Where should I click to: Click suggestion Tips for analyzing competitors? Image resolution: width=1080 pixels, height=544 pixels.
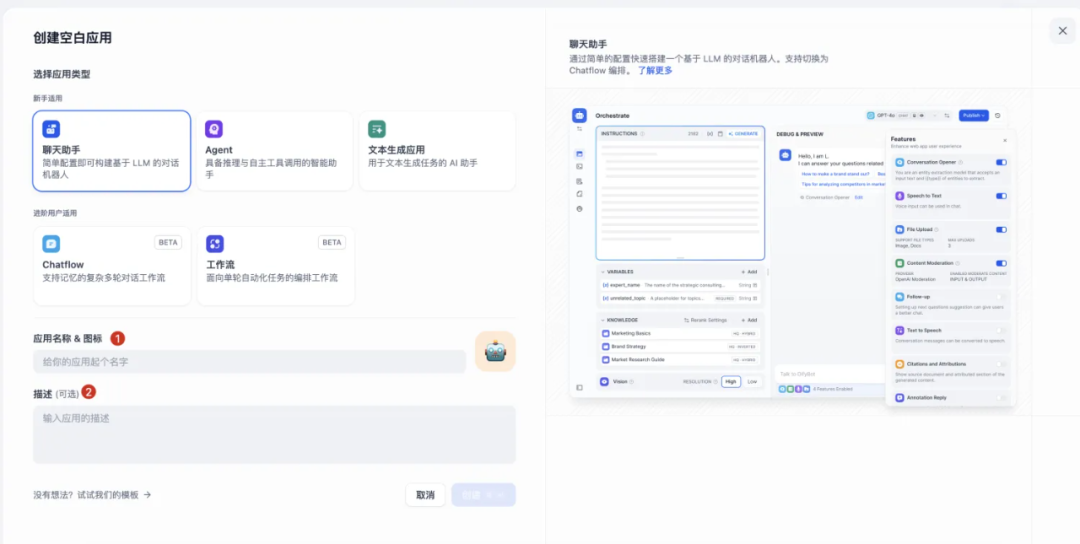coord(842,185)
